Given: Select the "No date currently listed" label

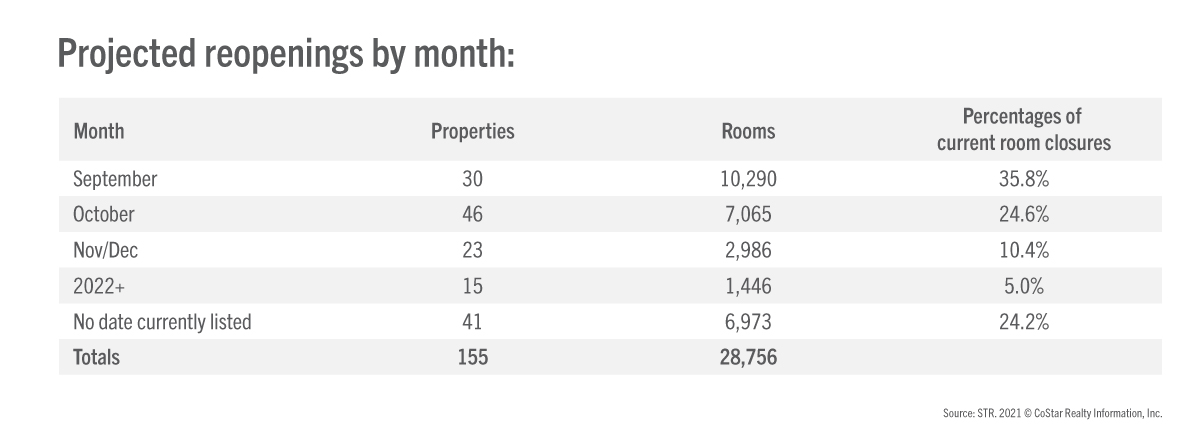Looking at the screenshot, I should point(162,322).
